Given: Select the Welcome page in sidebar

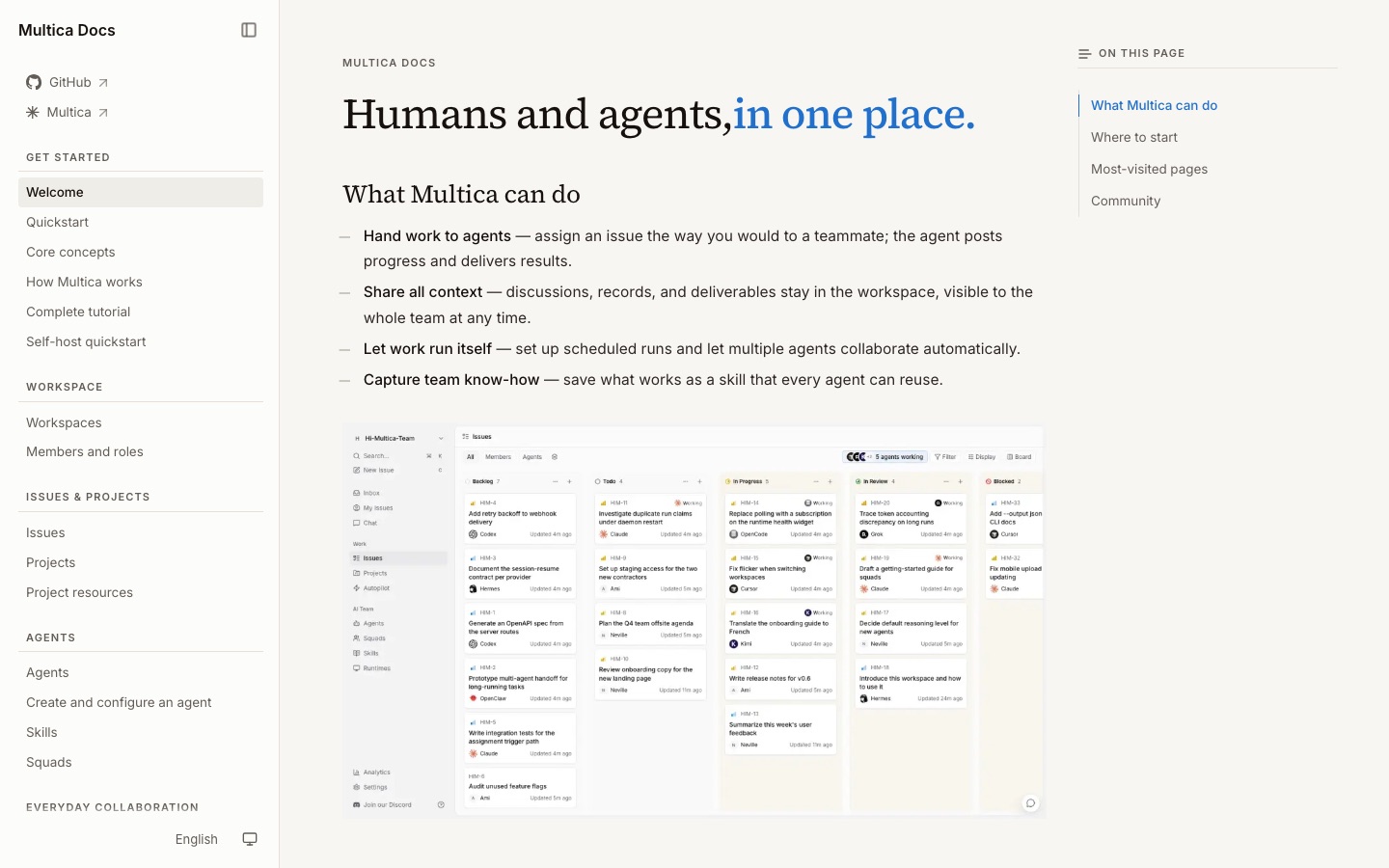Looking at the screenshot, I should (x=141, y=192).
